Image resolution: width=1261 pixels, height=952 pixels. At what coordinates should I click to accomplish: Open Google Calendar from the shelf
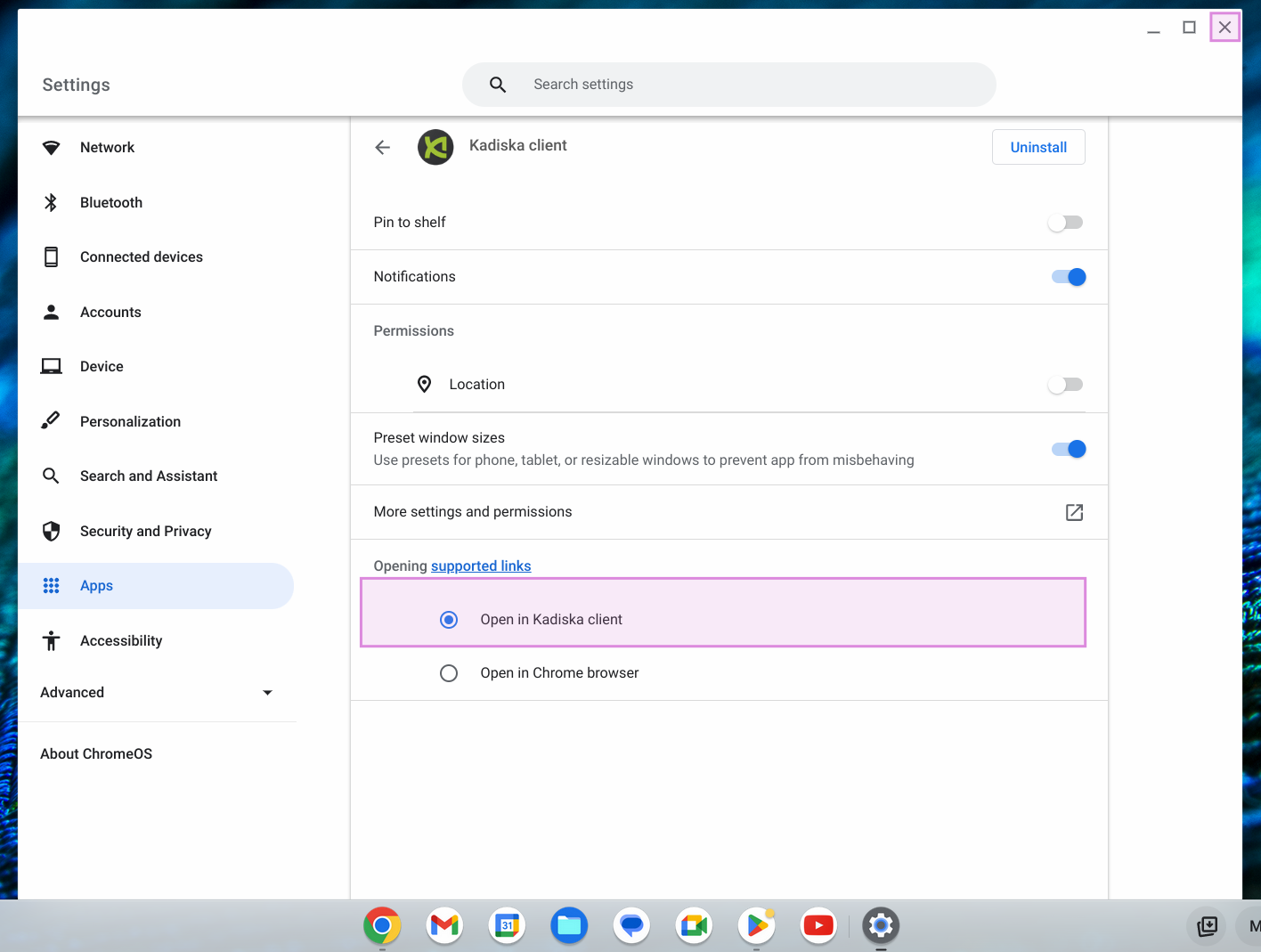(x=507, y=926)
